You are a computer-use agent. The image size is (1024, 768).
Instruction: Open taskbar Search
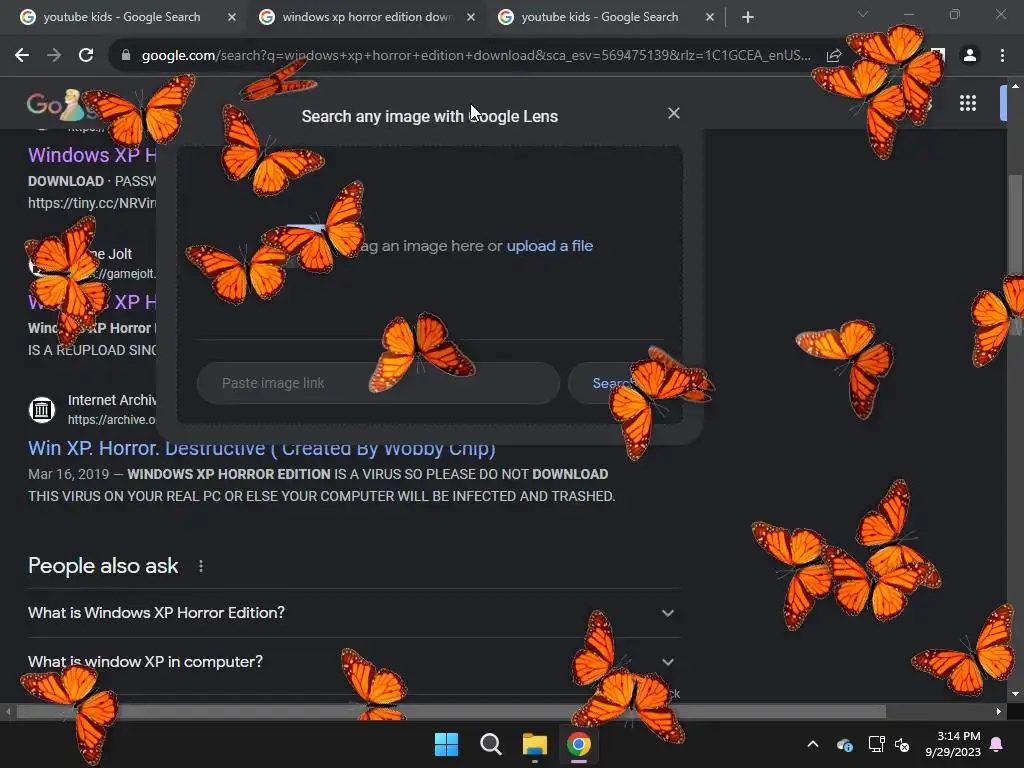(490, 744)
